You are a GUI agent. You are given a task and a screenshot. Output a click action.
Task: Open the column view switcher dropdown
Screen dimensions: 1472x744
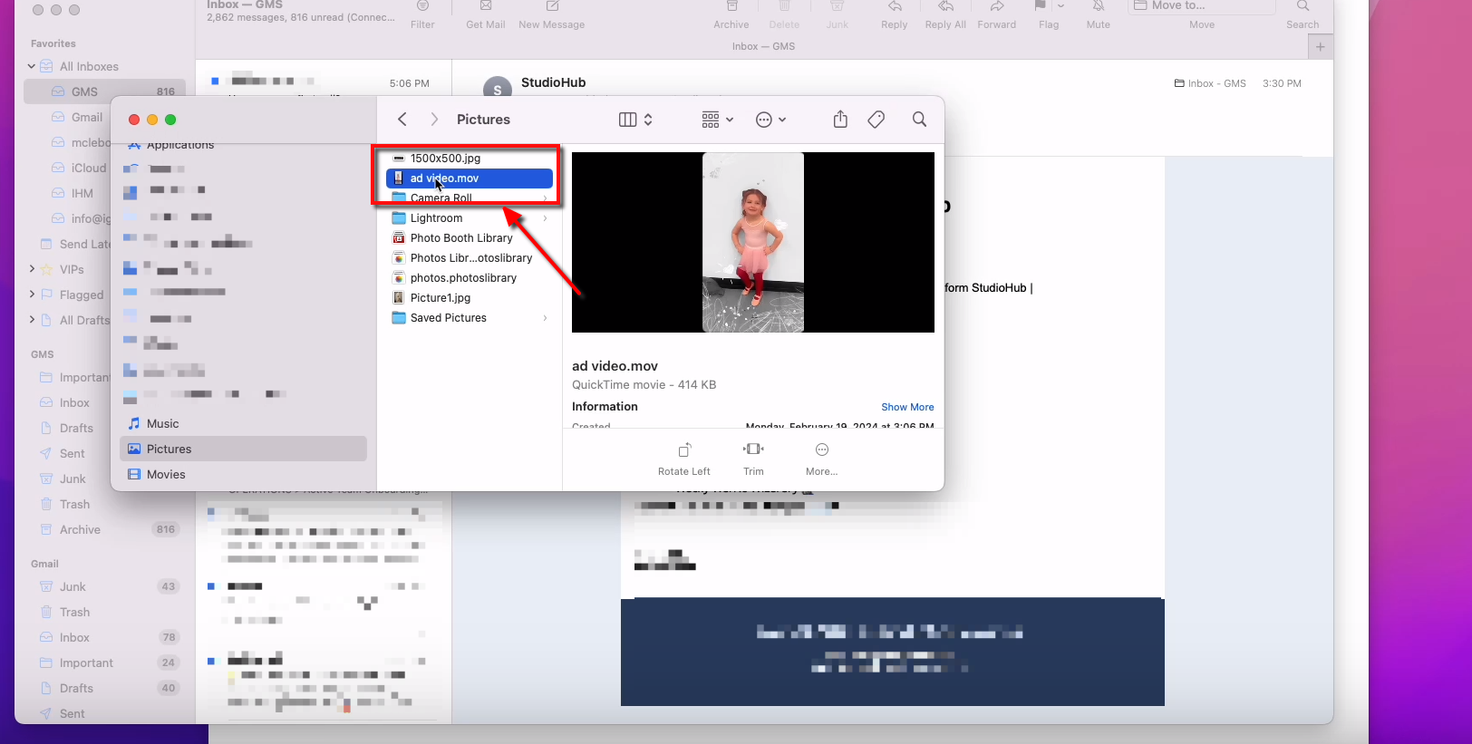(636, 119)
